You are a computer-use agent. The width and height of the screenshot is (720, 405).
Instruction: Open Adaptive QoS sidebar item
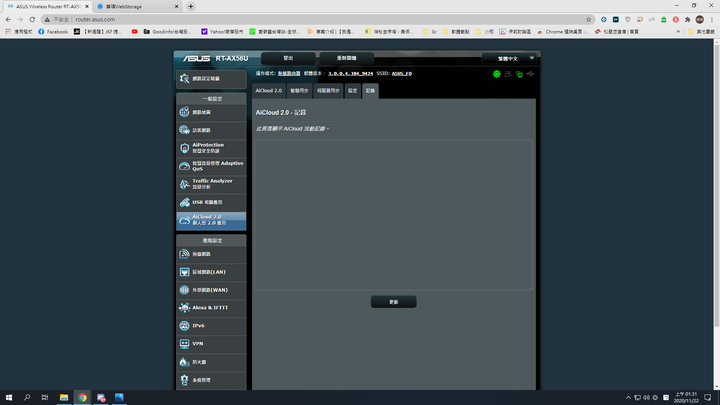coord(211,166)
